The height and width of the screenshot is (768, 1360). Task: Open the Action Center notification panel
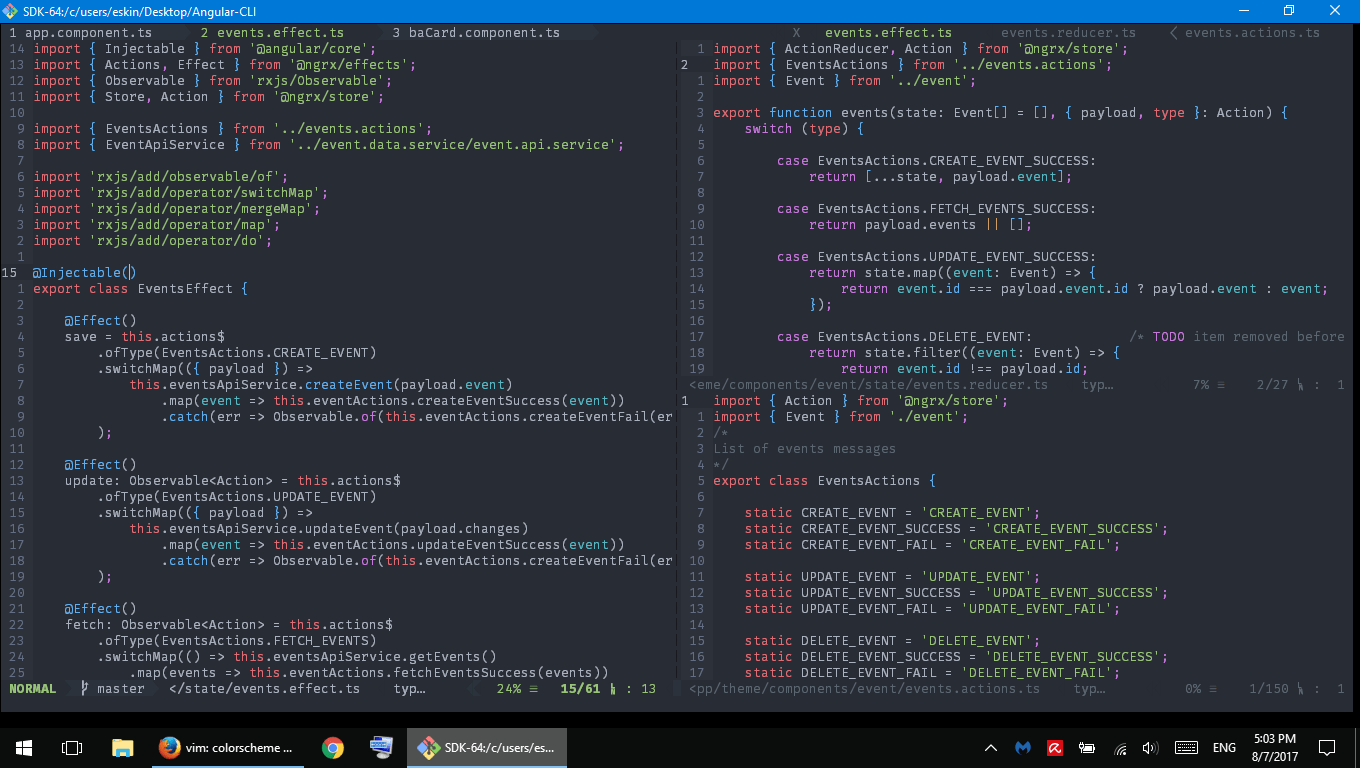(1328, 747)
